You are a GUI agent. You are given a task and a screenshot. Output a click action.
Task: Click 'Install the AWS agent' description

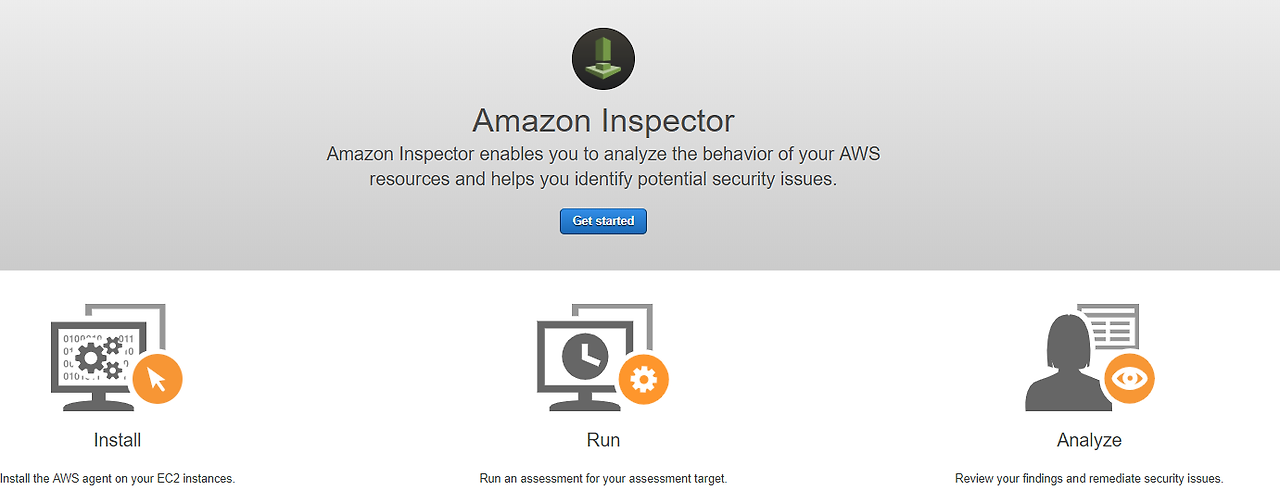(x=117, y=479)
